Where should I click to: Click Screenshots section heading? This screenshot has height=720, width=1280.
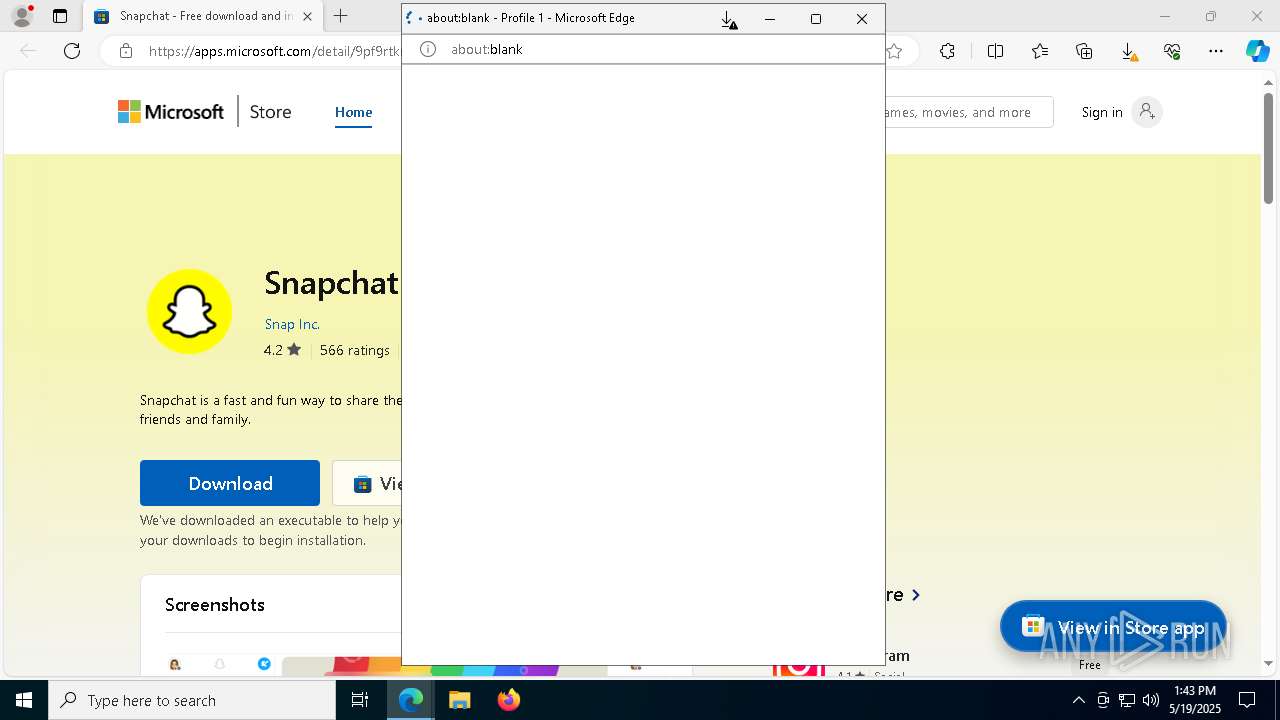point(215,605)
